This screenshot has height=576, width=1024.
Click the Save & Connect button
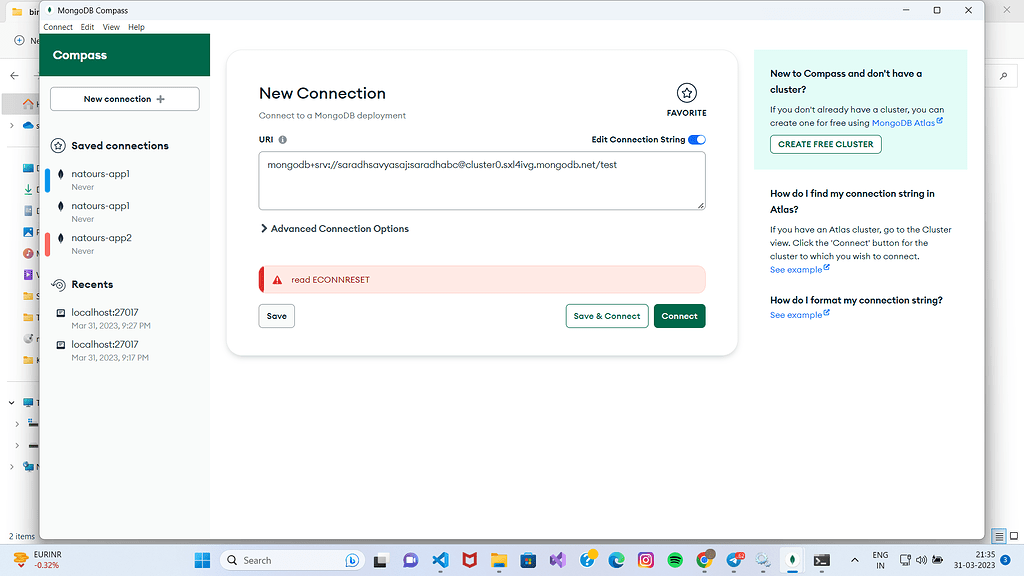click(x=606, y=316)
